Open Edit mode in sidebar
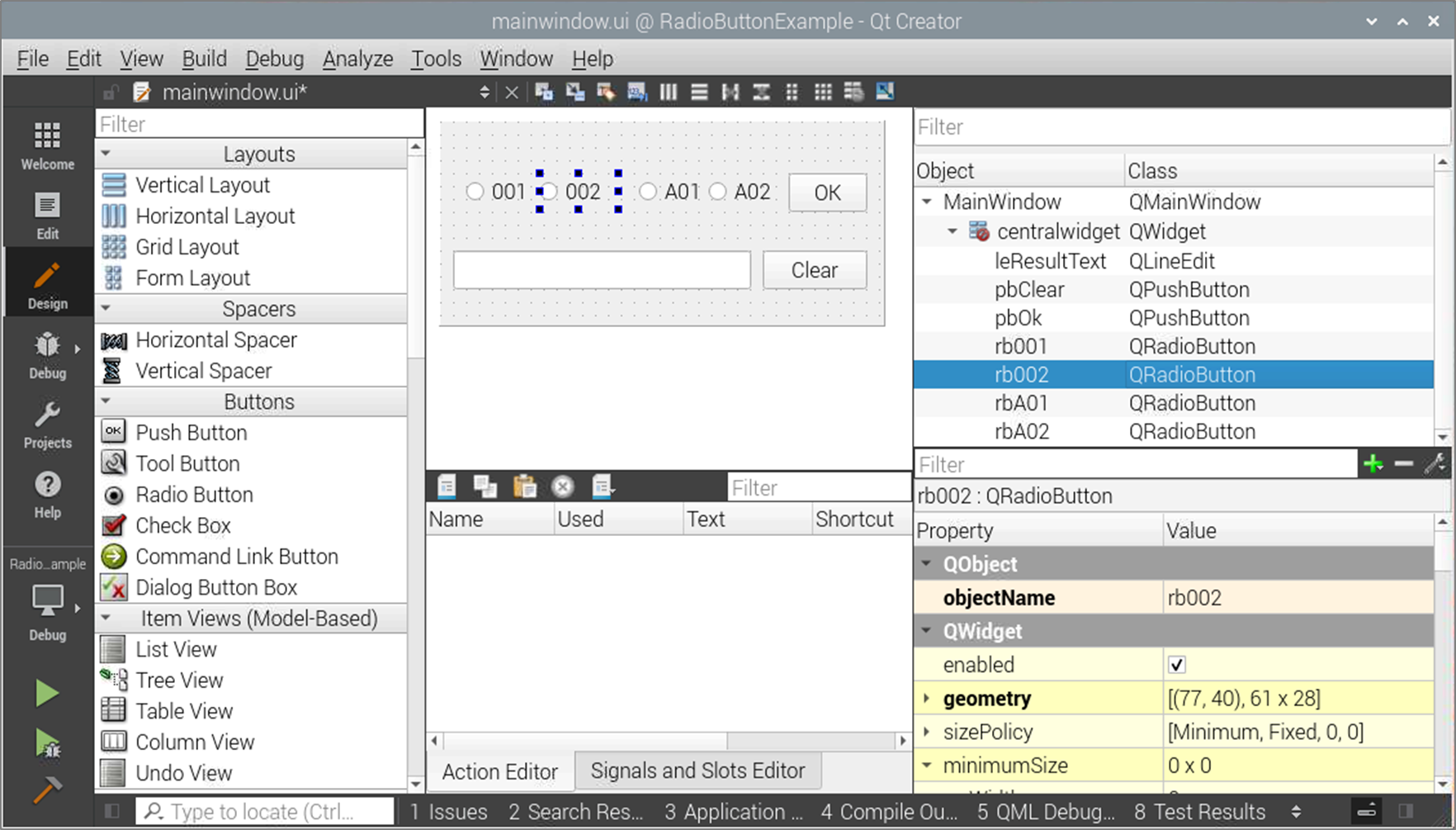This screenshot has height=830, width=1456. pos(47,216)
